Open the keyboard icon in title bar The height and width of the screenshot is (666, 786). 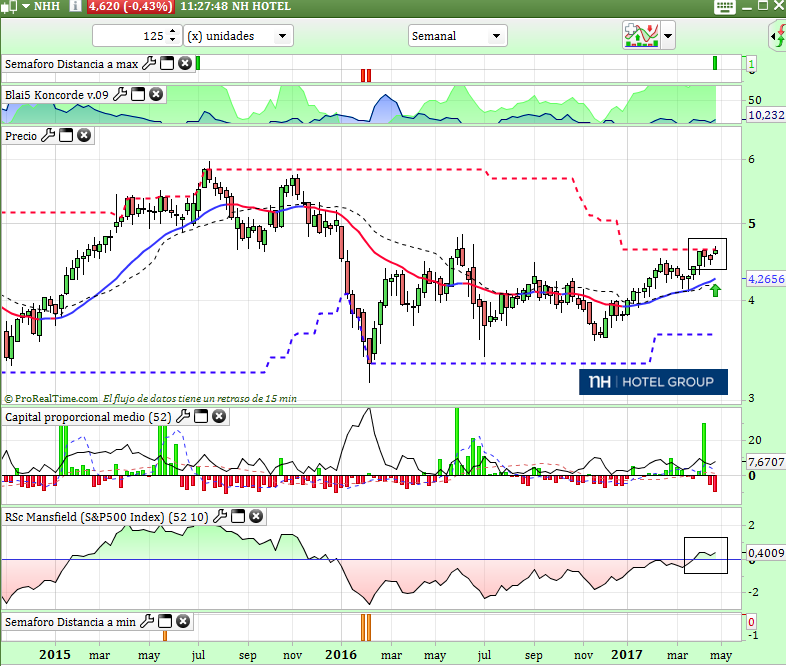click(x=724, y=7)
